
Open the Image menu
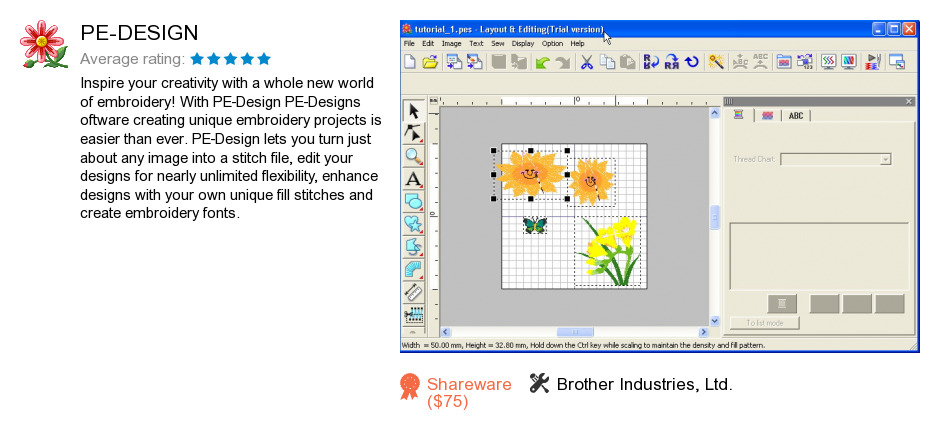[x=451, y=44]
